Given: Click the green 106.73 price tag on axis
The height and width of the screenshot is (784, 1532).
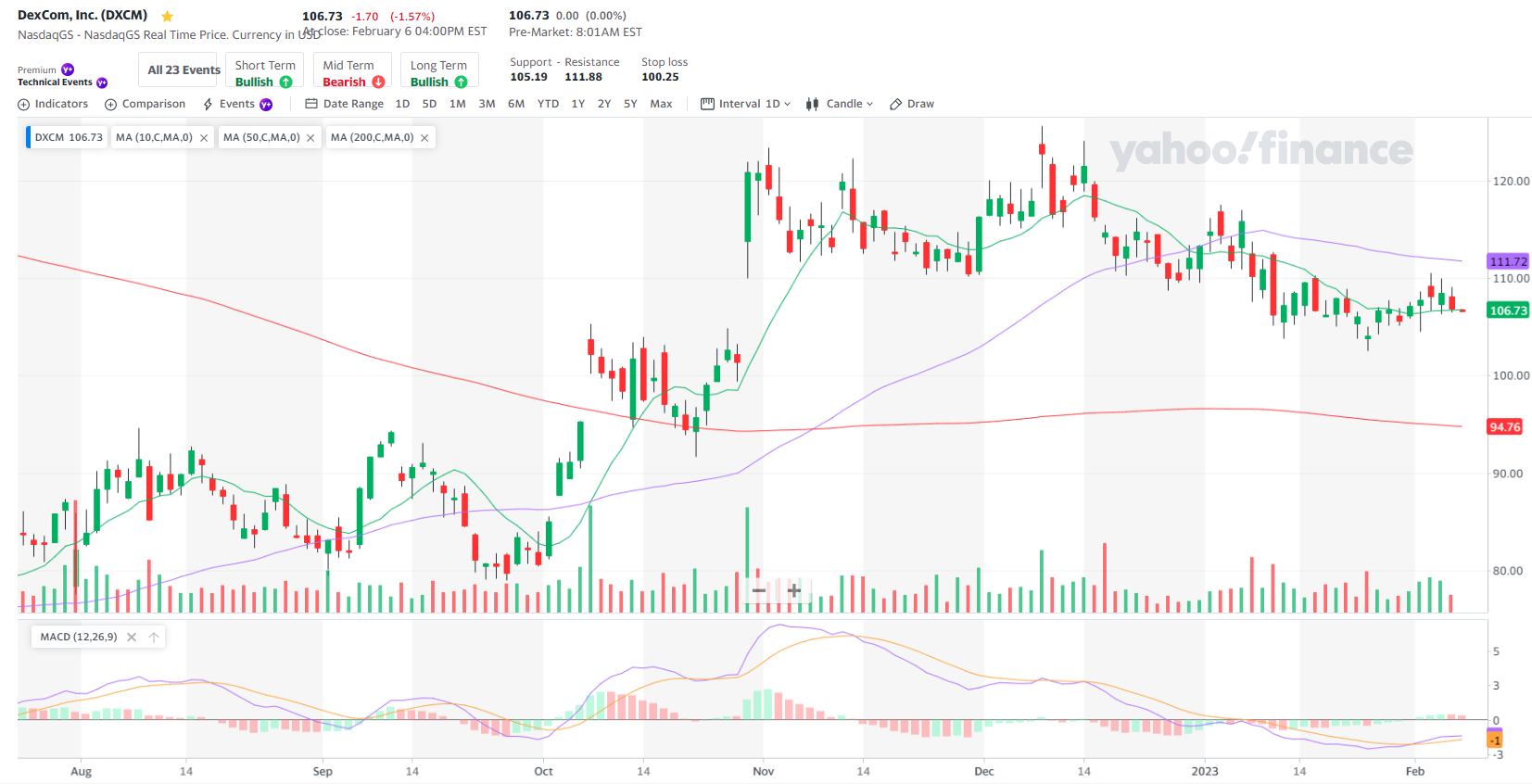Looking at the screenshot, I should tap(1508, 310).
